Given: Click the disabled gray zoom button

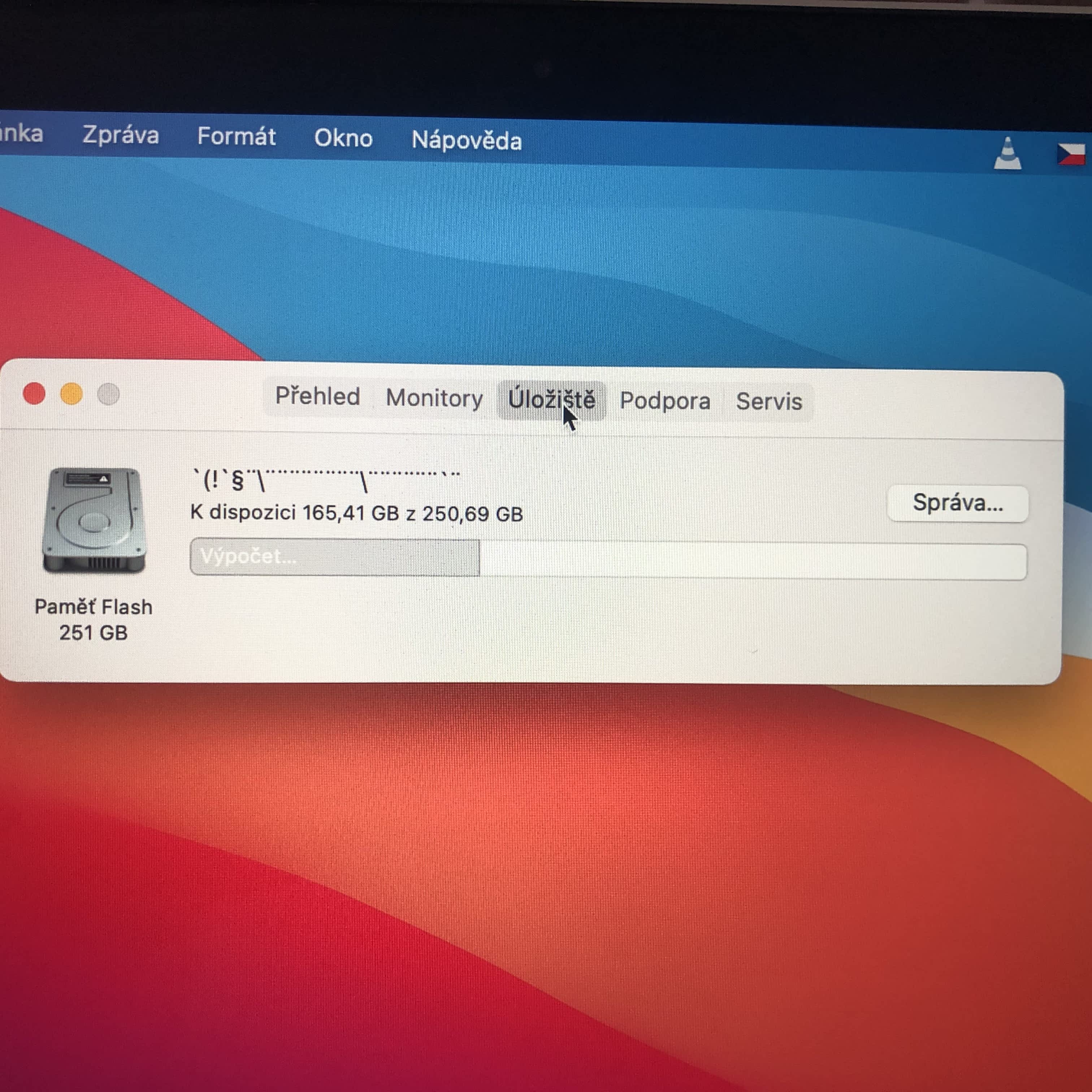Looking at the screenshot, I should tap(109, 395).
